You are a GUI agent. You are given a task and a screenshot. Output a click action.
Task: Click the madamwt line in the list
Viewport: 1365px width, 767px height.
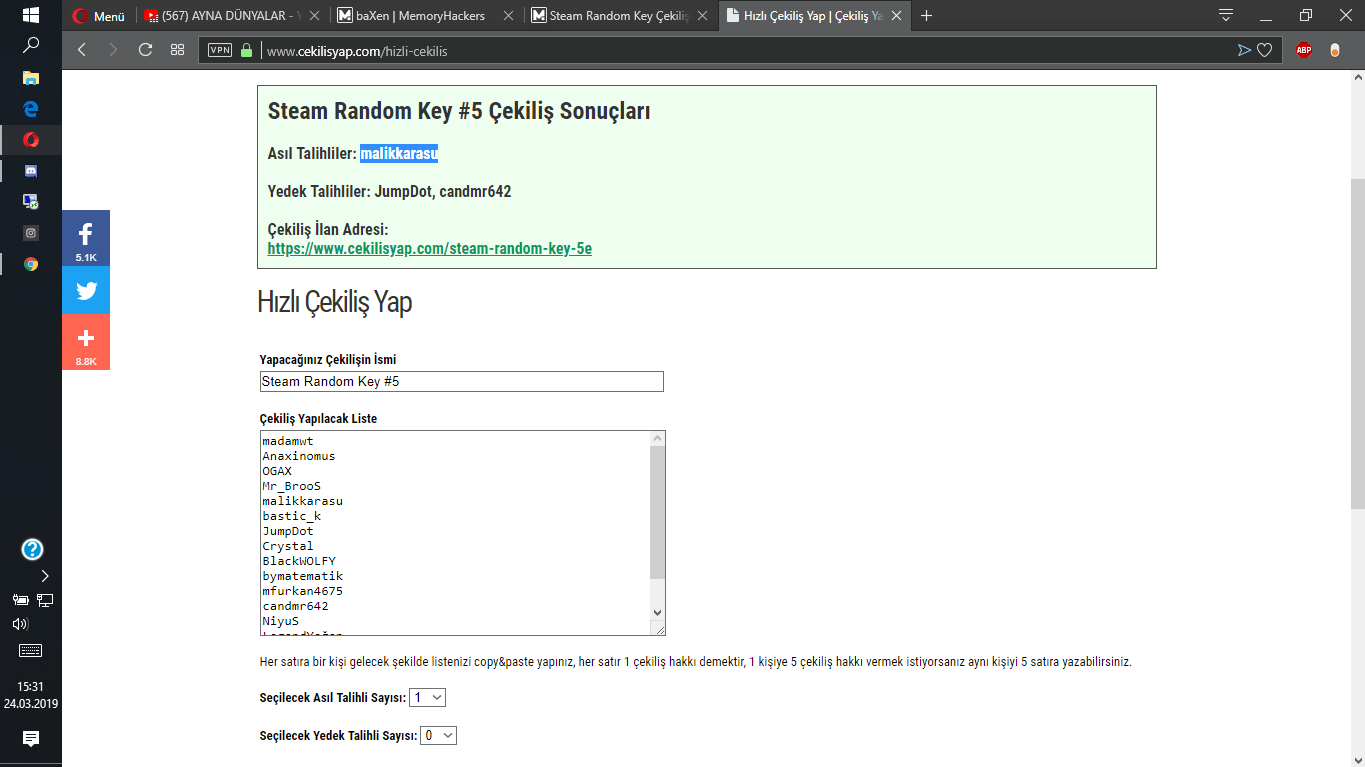[x=288, y=441]
